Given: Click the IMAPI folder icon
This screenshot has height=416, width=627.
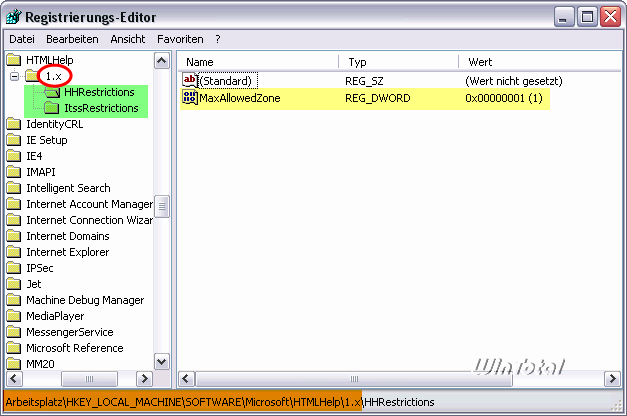Looking at the screenshot, I should (x=14, y=172).
